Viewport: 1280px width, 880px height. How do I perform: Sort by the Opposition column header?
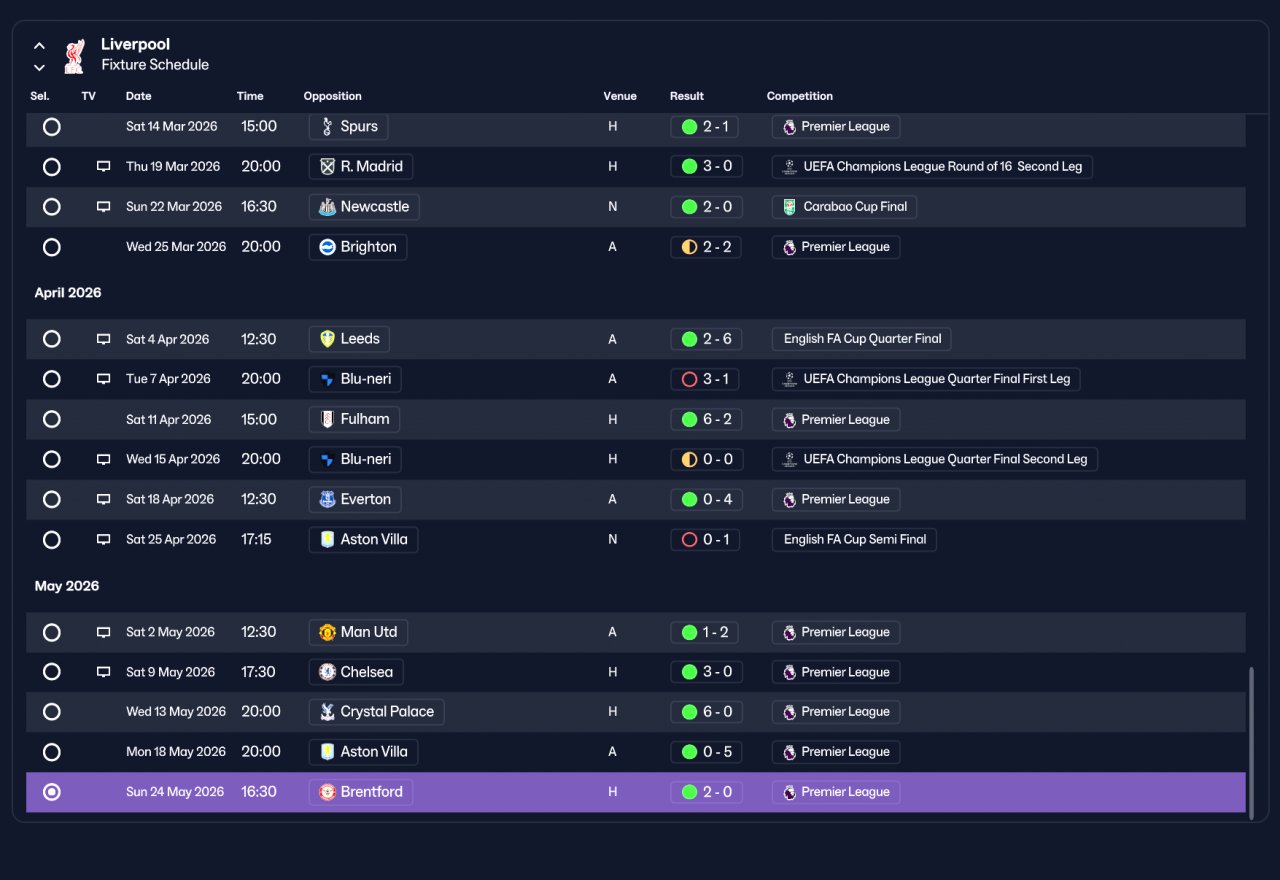point(333,96)
